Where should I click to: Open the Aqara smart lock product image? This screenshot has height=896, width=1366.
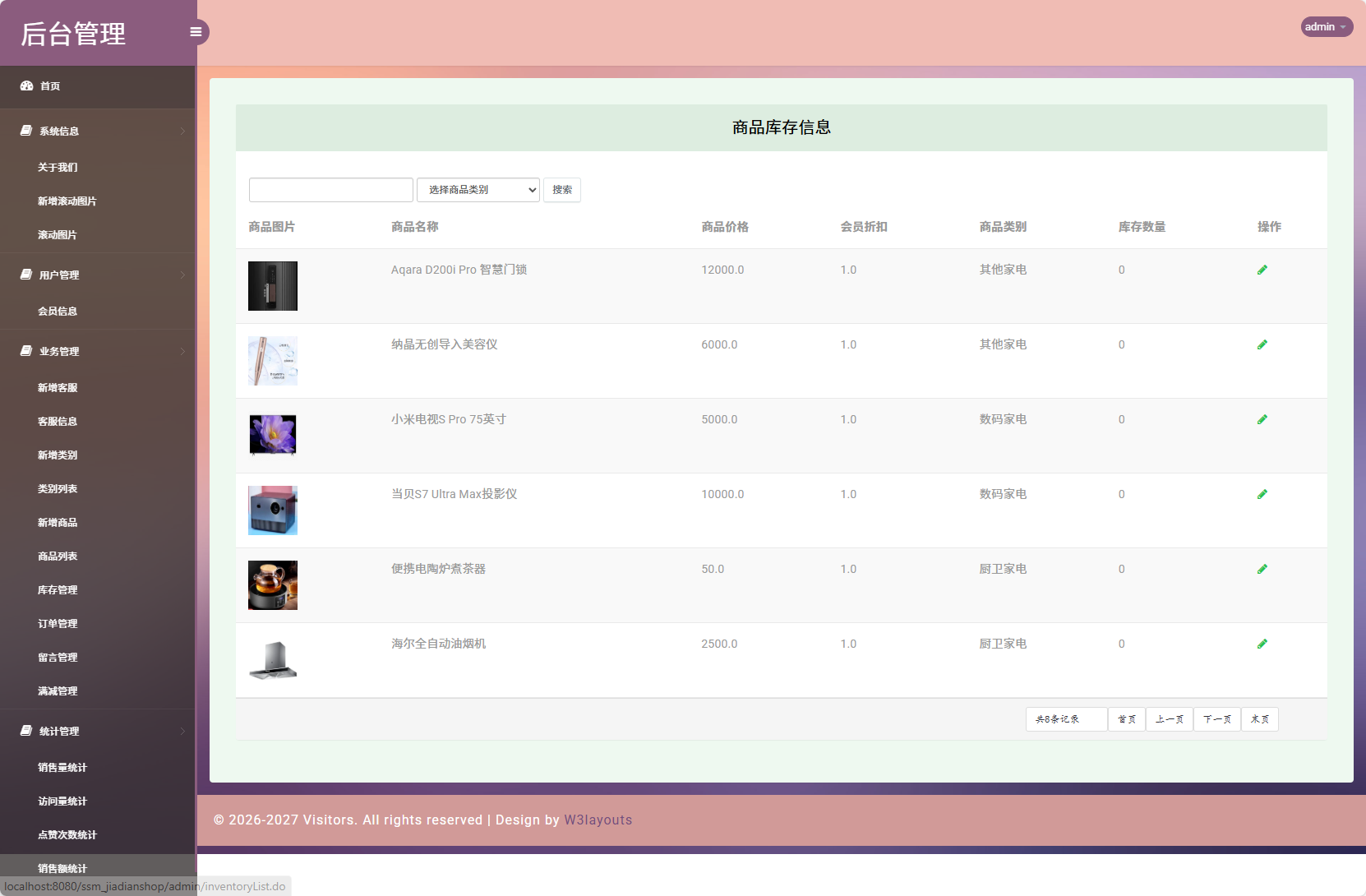(273, 286)
